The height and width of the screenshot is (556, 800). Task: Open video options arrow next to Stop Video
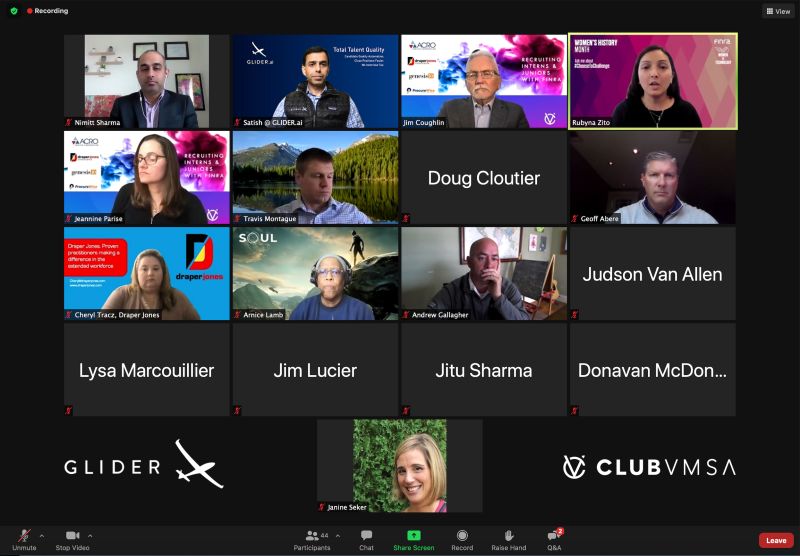[x=90, y=536]
